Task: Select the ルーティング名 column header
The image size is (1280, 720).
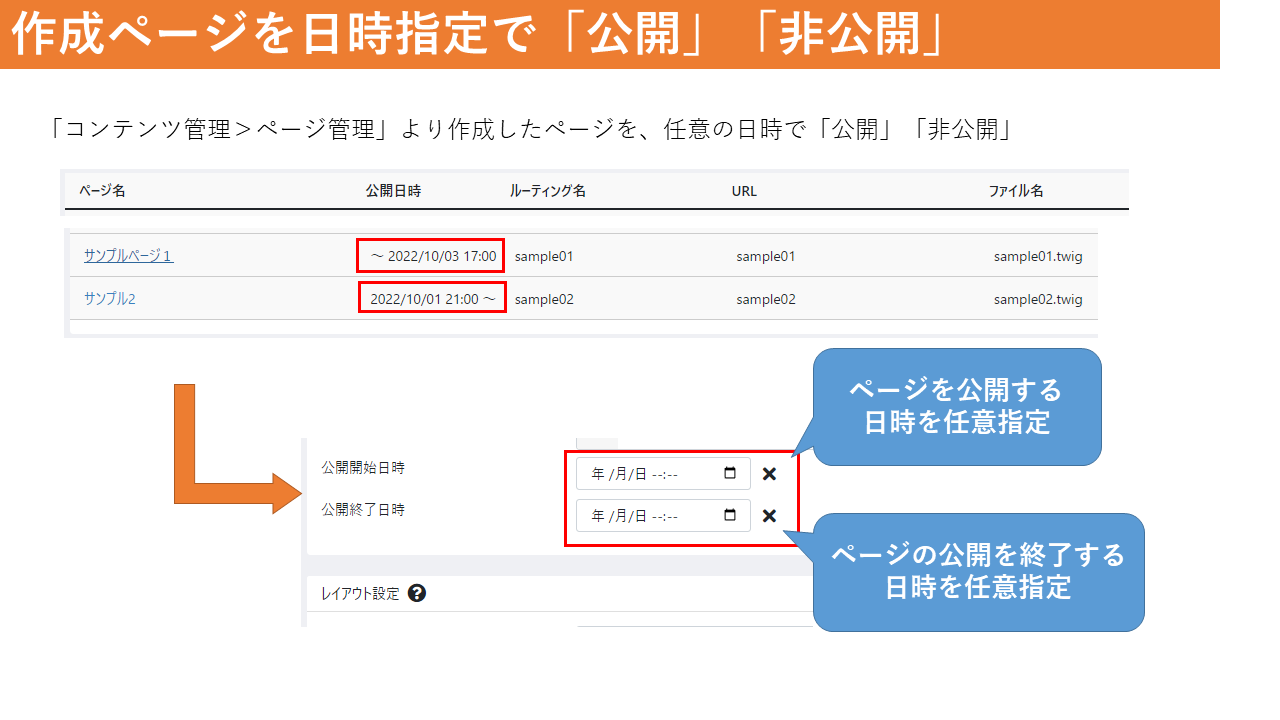Action: pyautogui.click(x=547, y=191)
